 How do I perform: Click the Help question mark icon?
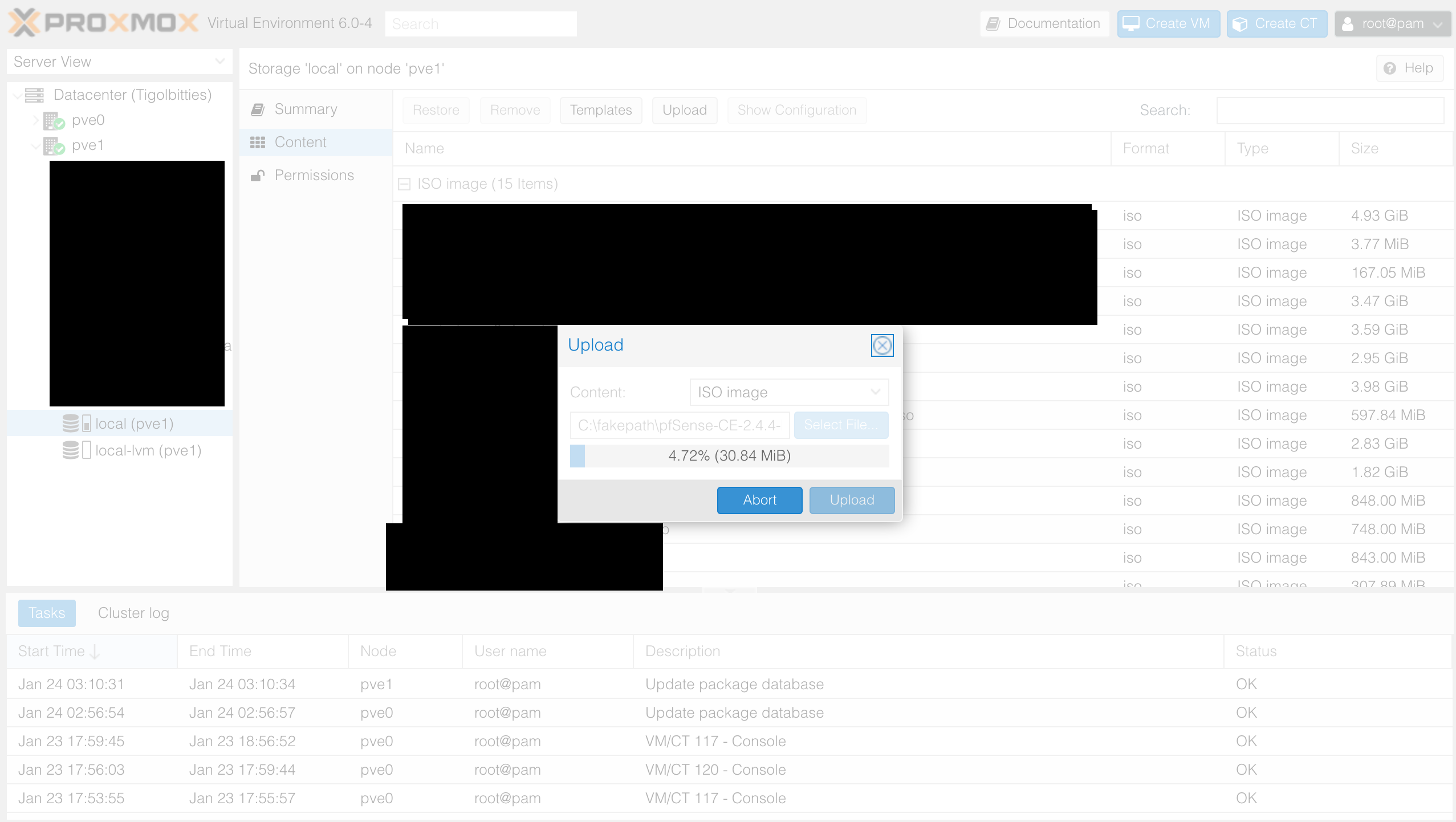coord(1390,68)
